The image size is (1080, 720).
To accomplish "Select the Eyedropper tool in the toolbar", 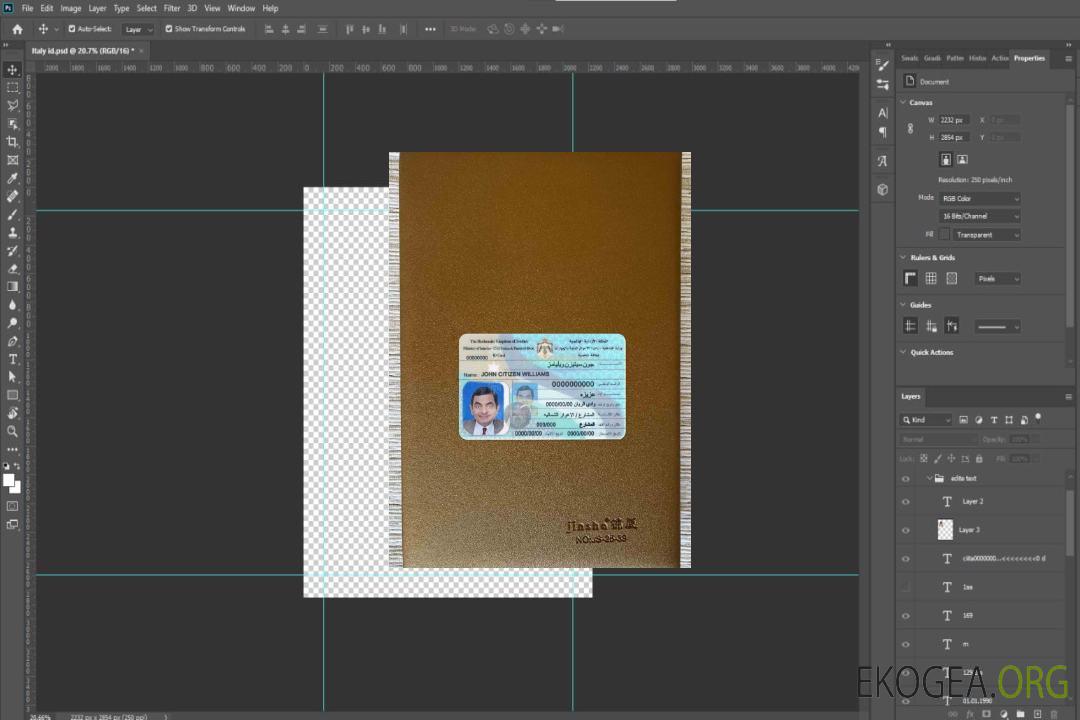I will (x=13, y=178).
